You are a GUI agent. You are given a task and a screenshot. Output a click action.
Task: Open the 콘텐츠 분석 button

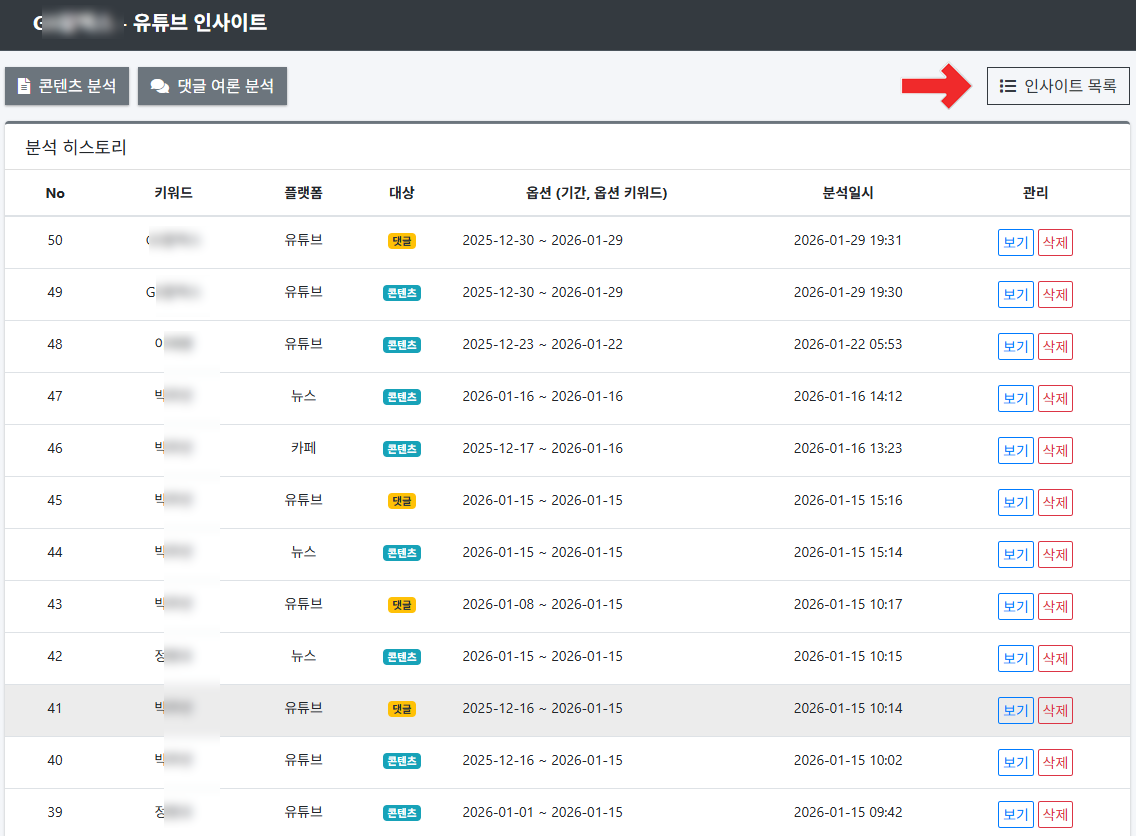(67, 86)
